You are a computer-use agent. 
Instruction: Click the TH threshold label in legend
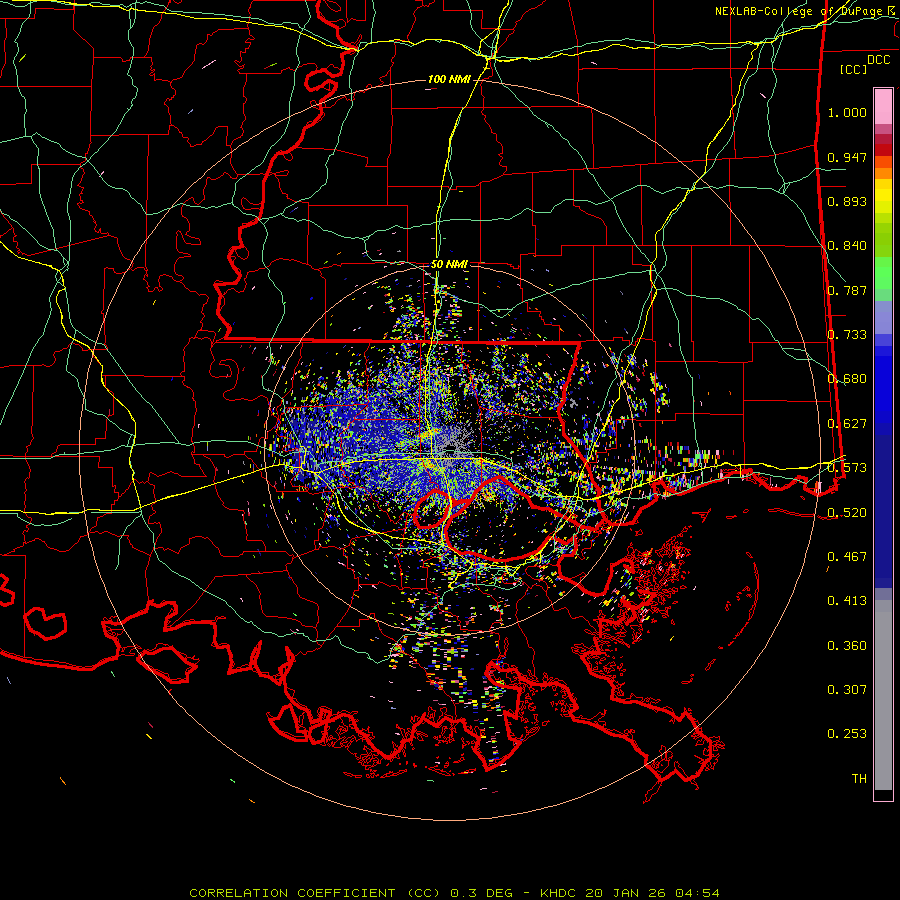(x=859, y=779)
